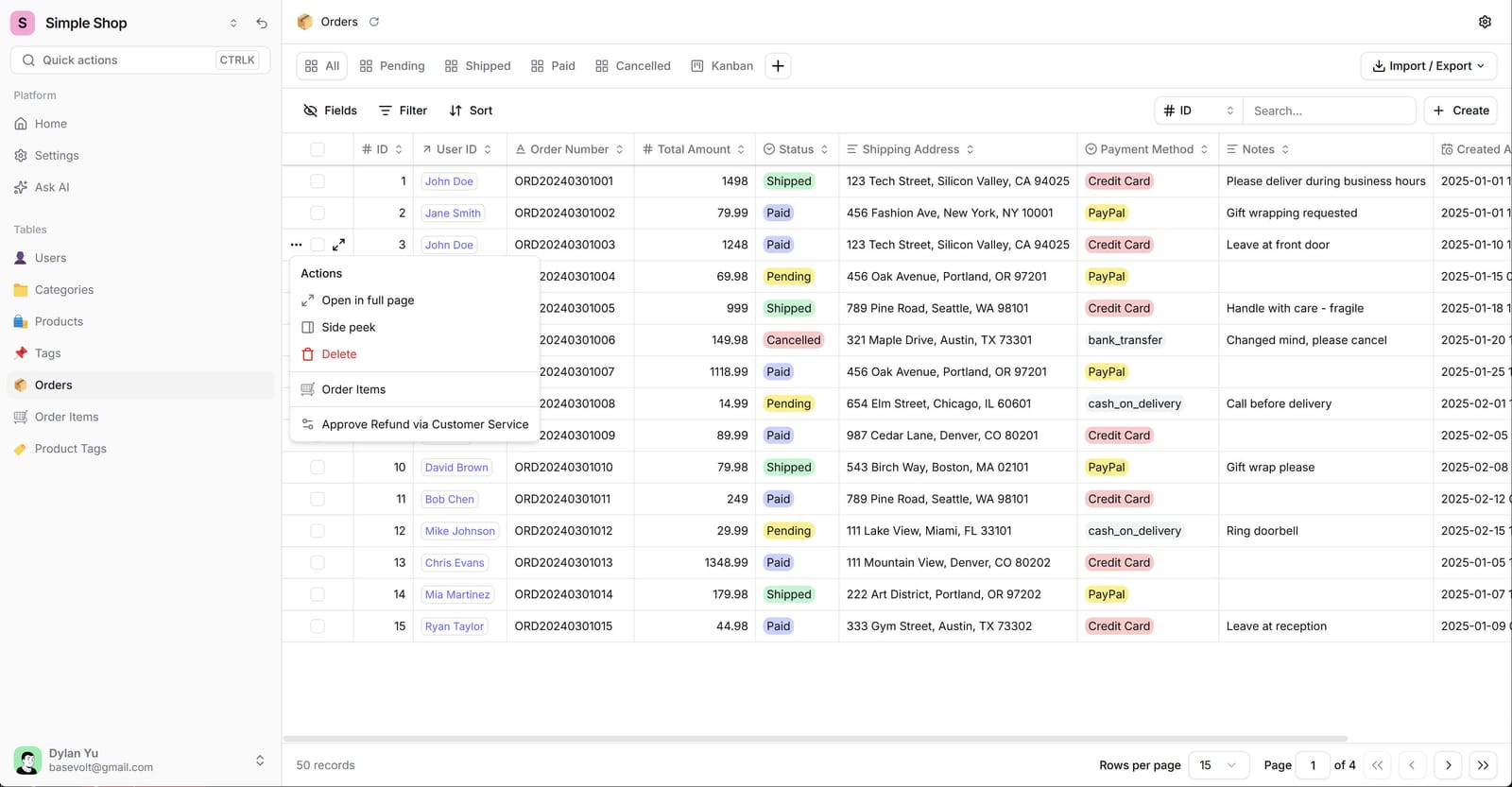This screenshot has height=787, width=1512.
Task: Select all rows via header checkbox
Action: pyautogui.click(x=318, y=149)
